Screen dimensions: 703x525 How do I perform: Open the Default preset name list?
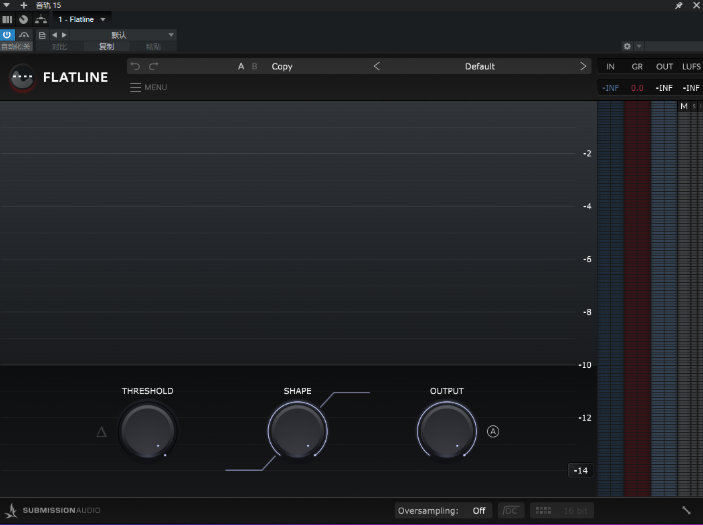pos(480,66)
